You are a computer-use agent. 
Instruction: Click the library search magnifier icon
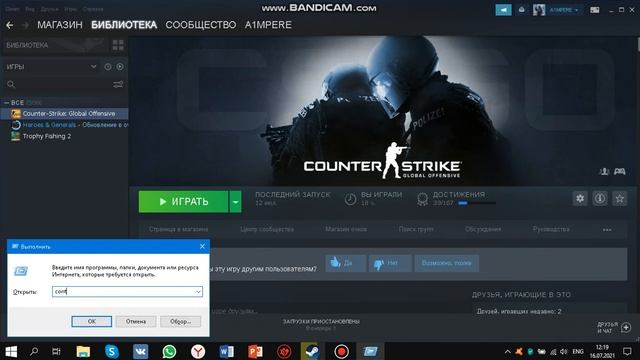point(11,84)
